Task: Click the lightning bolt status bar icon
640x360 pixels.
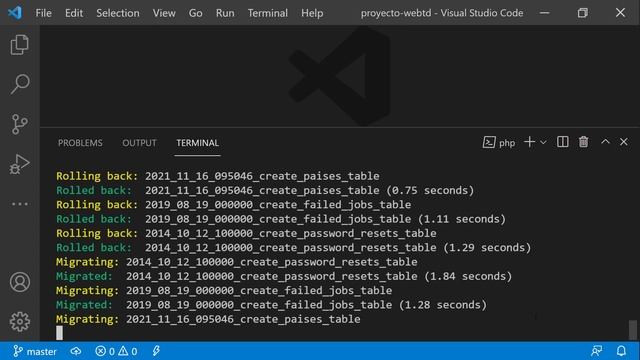Action: pos(156,351)
